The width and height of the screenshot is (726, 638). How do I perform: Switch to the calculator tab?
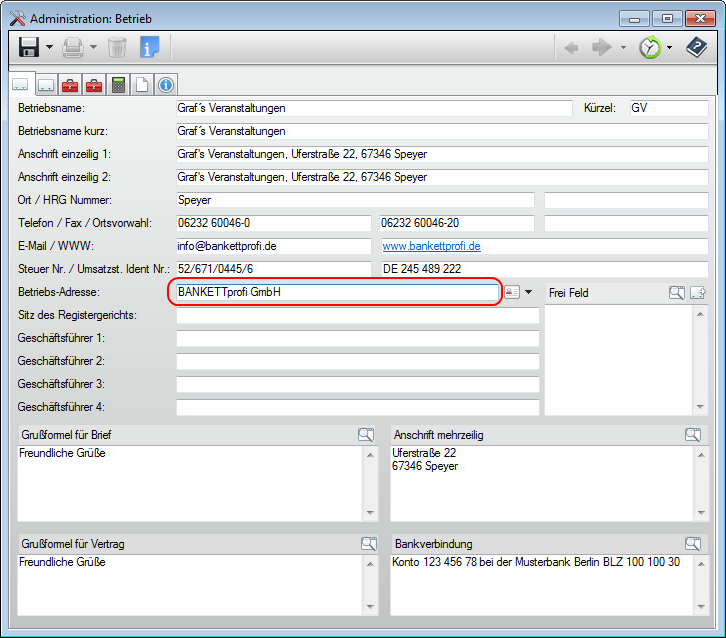pyautogui.click(x=119, y=85)
